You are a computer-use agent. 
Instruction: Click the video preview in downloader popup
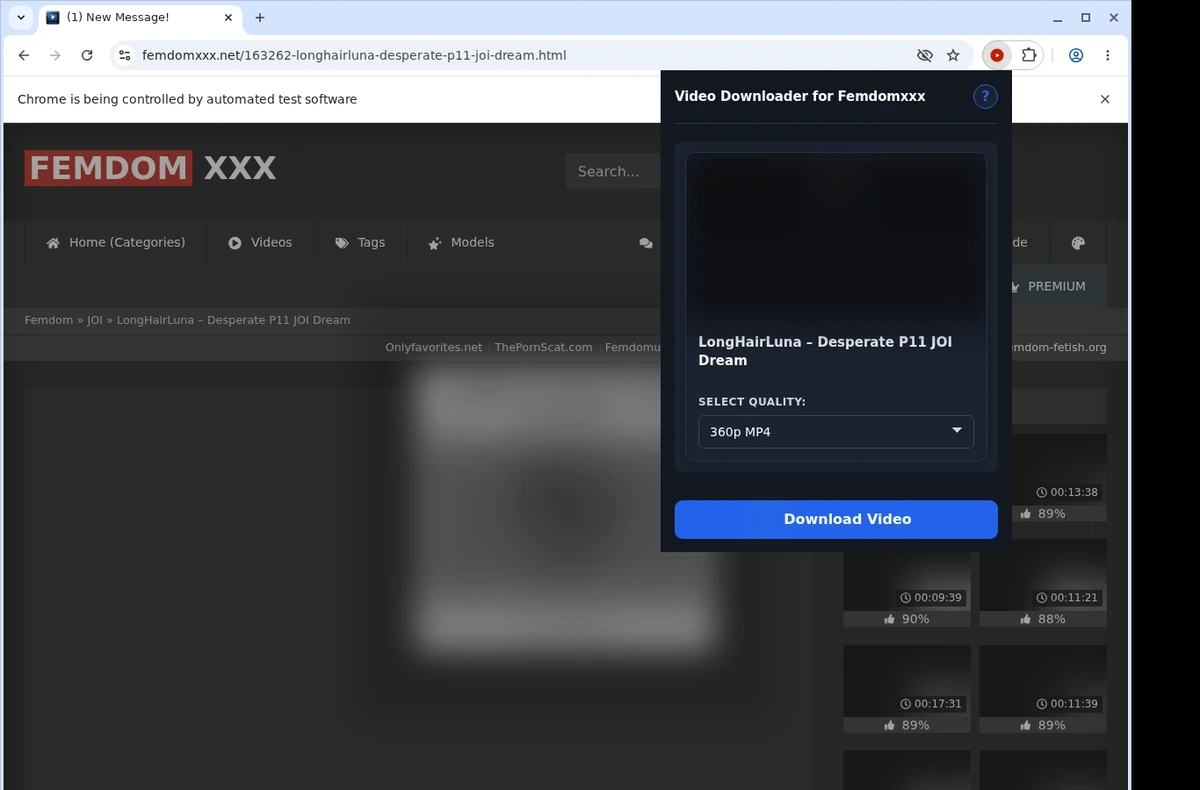[836, 238]
